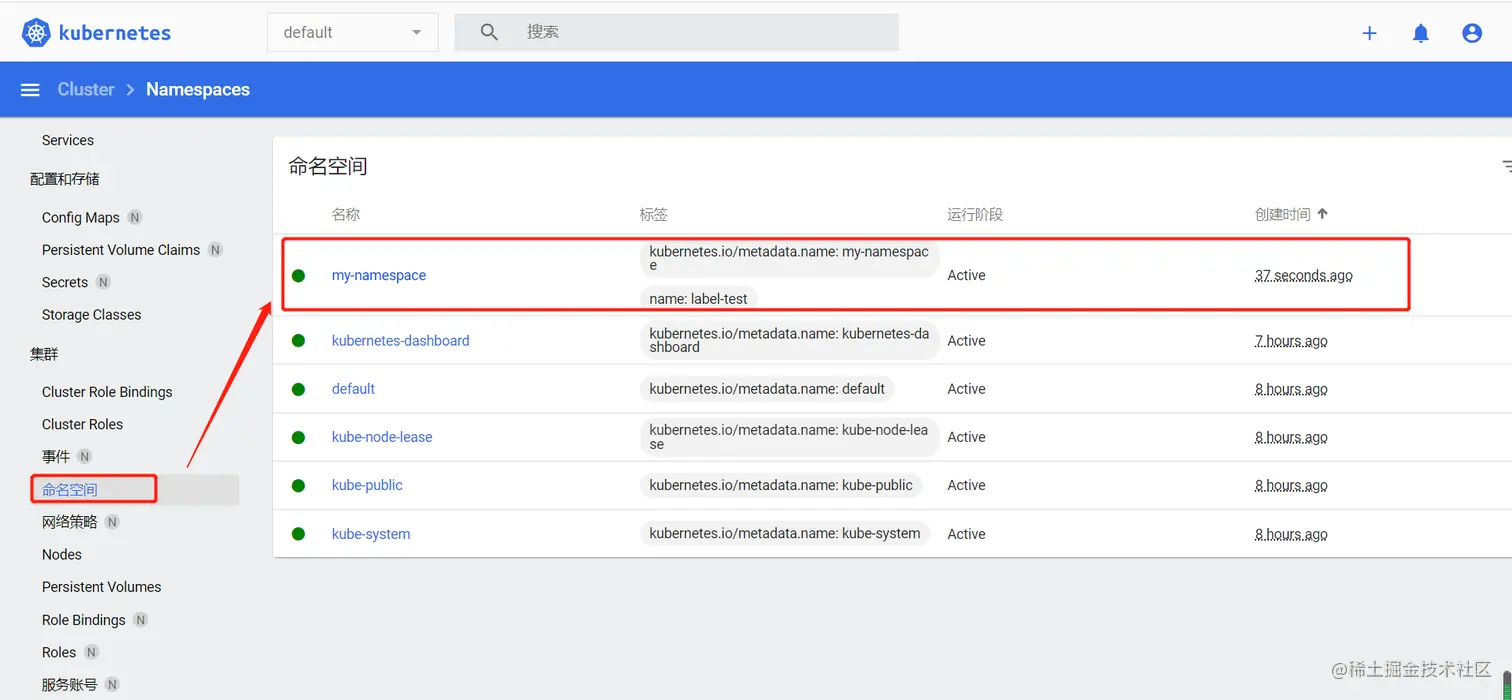The image size is (1512, 700).
Task: Open 事件 events page
Action: 56,457
